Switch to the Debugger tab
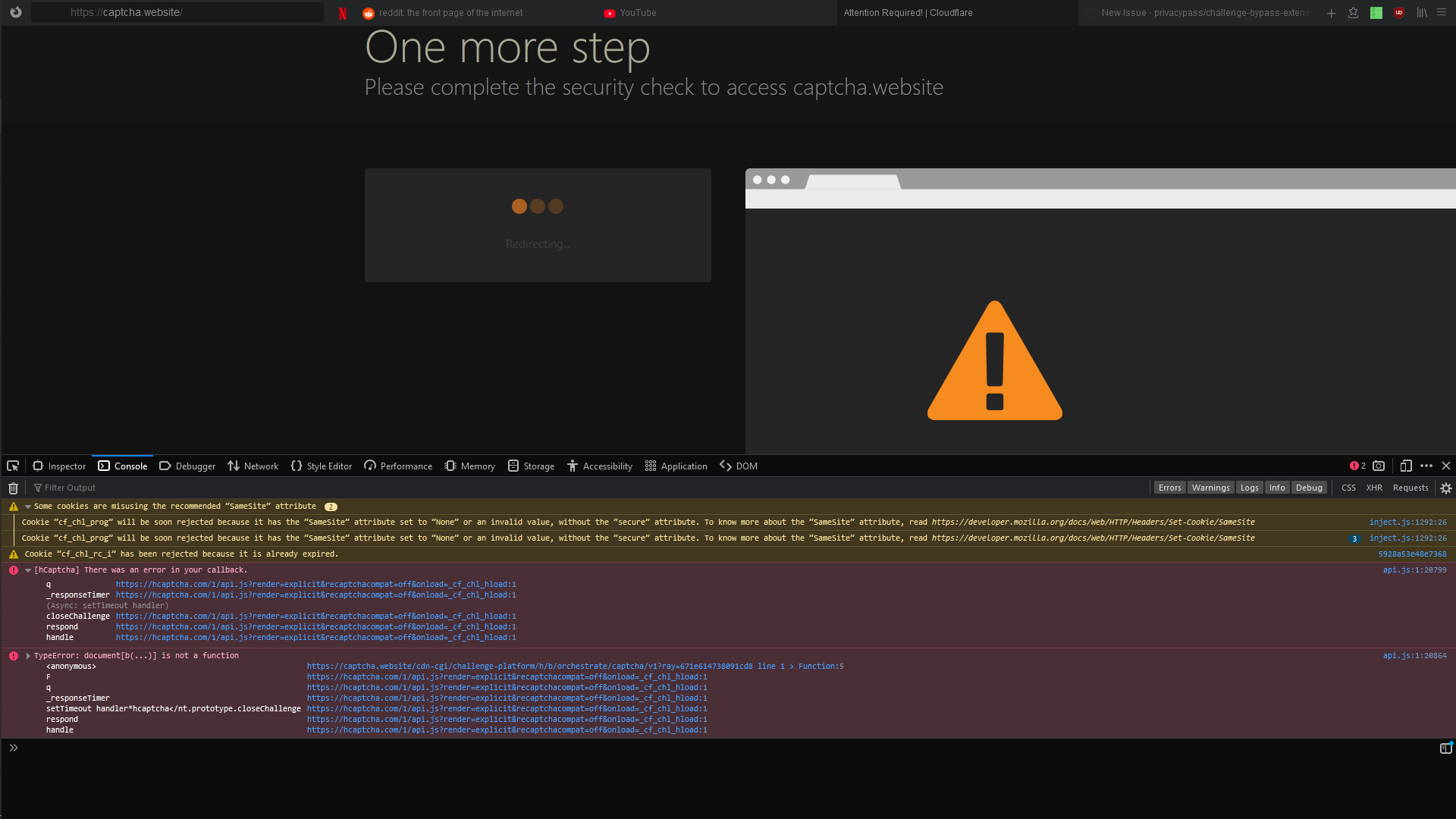The height and width of the screenshot is (819, 1456). coord(187,466)
